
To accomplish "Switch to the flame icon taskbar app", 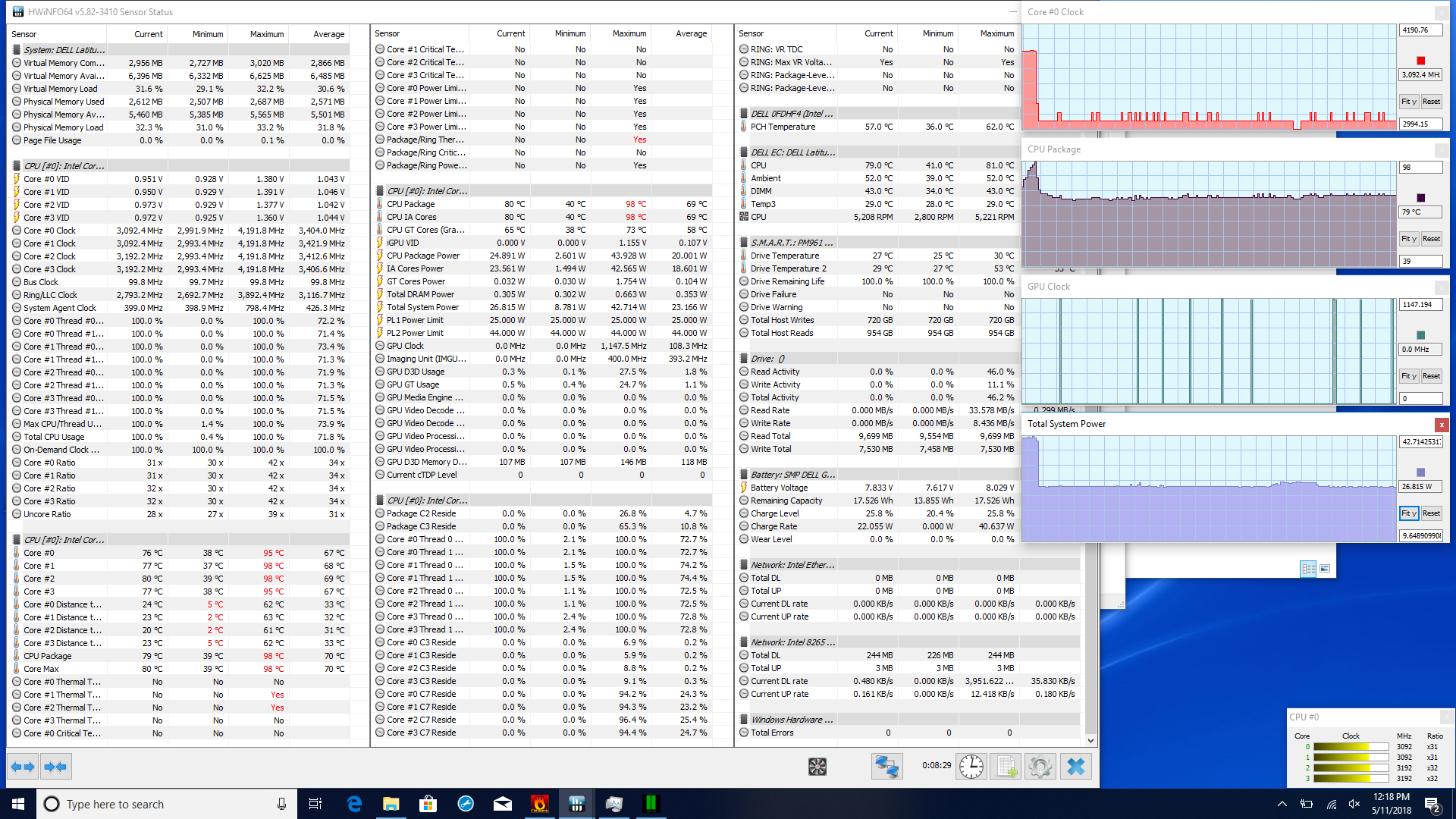I will [x=540, y=804].
